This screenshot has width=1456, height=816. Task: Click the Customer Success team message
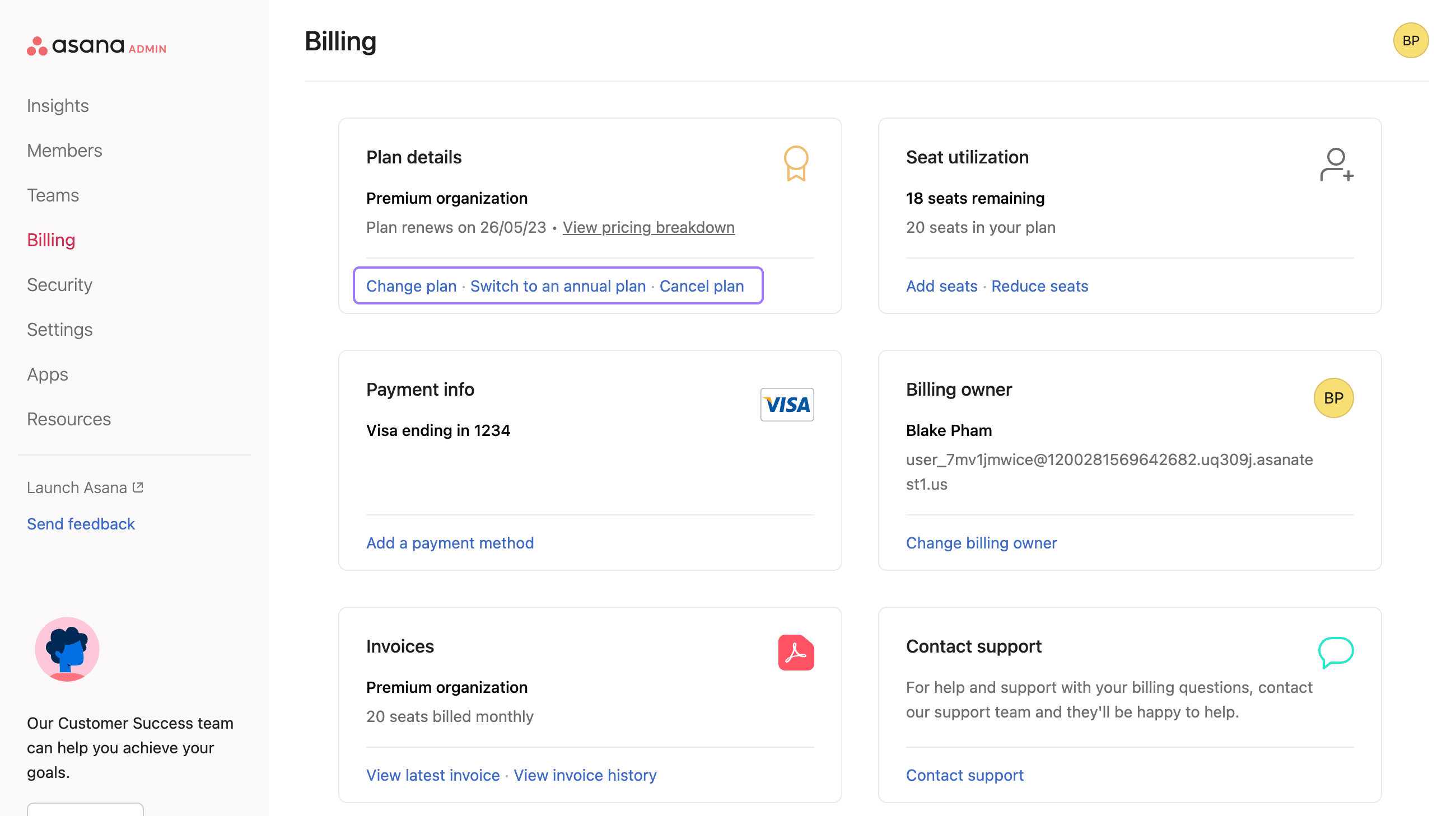[130, 748]
